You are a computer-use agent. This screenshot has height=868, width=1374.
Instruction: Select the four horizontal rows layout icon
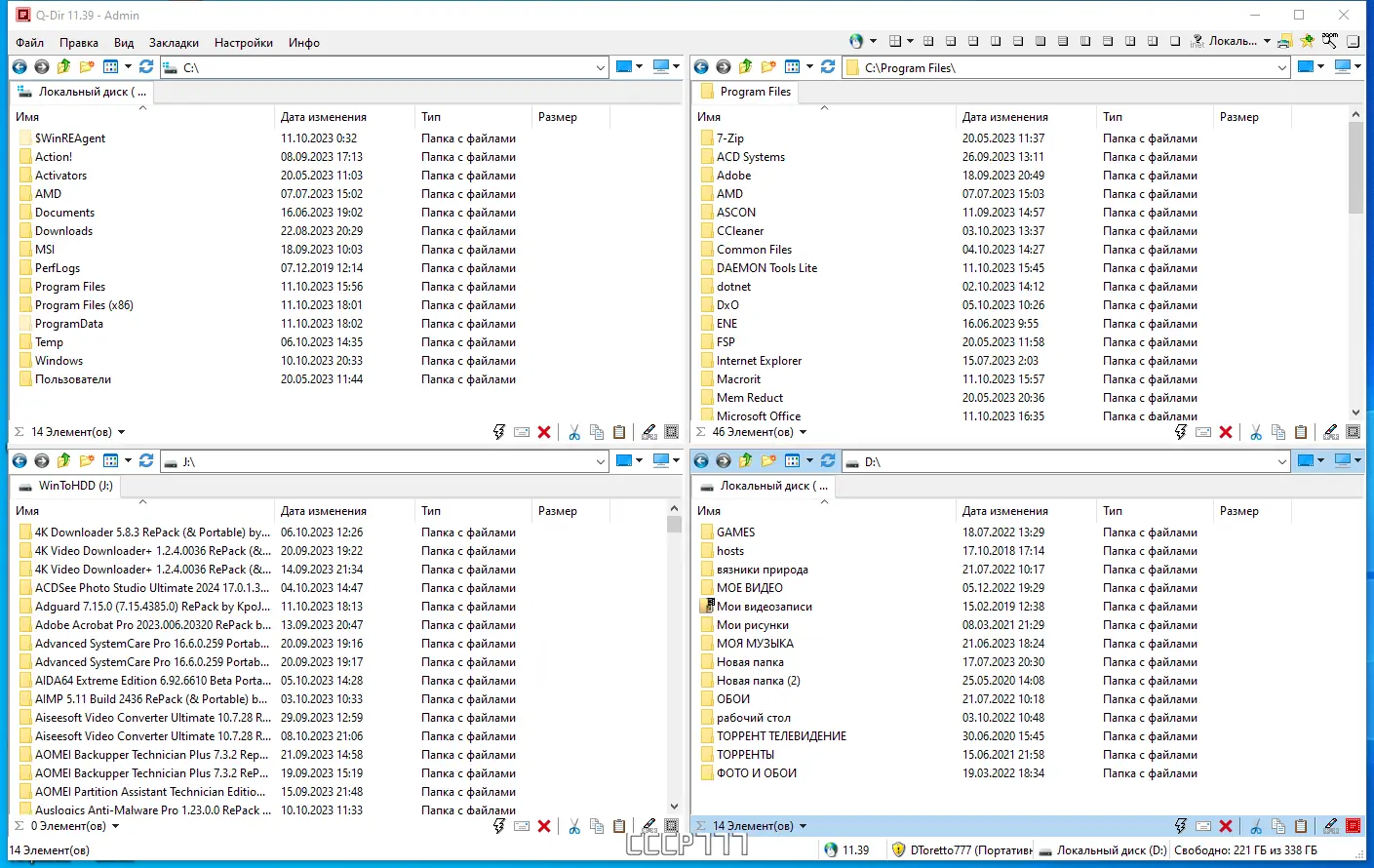1063,41
